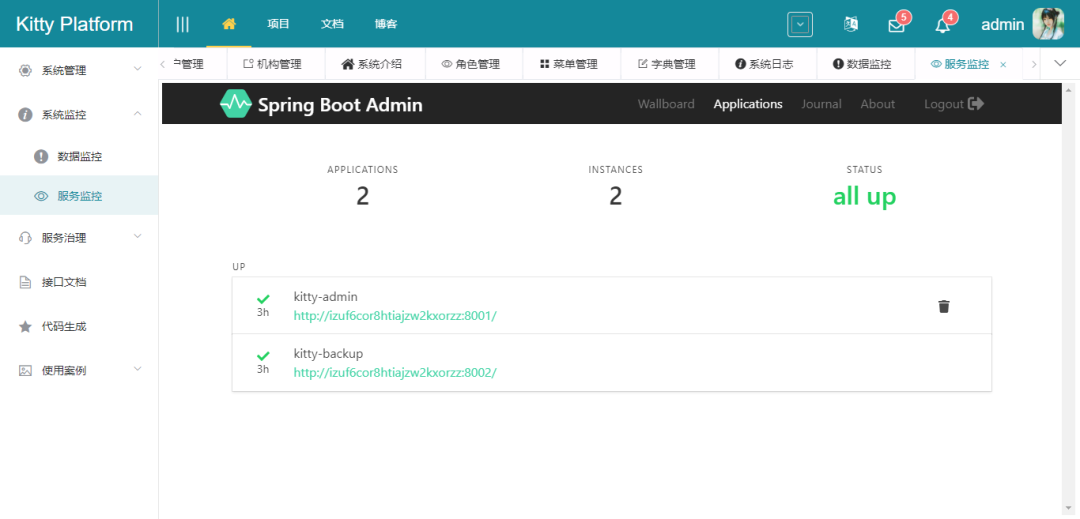Close the 服务监控 tab
The image size is (1080, 519).
point(1003,65)
